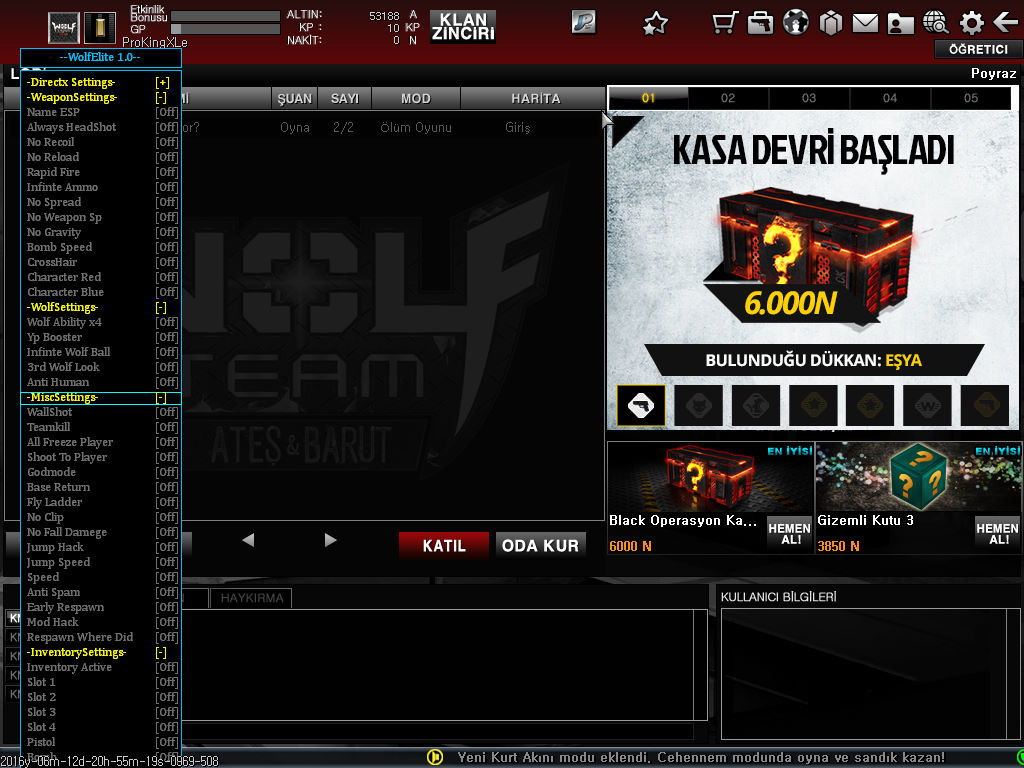
Task: Switch to banner tab 01
Action: click(x=648, y=98)
